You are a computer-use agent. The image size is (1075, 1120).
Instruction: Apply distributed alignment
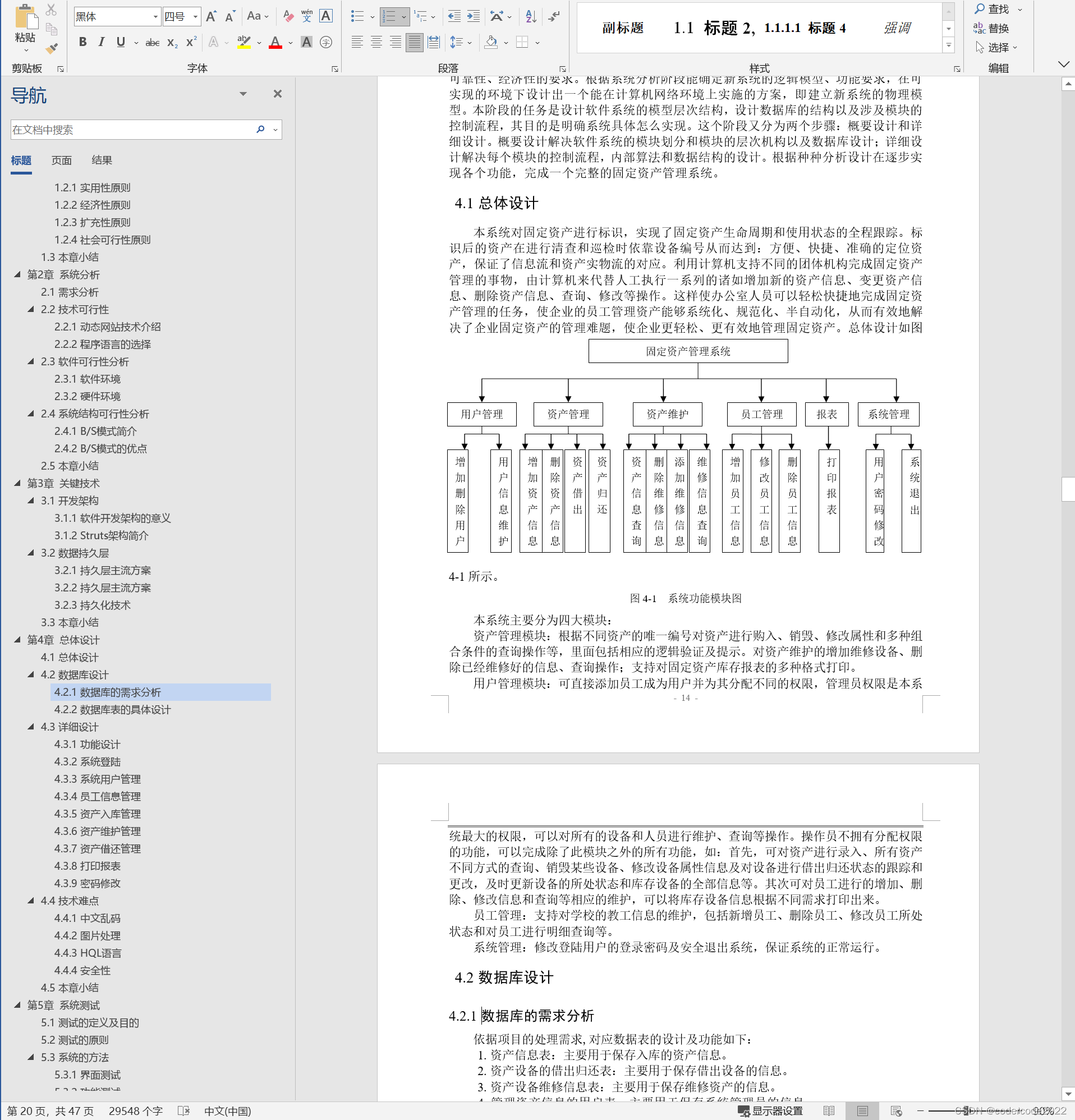[x=434, y=42]
